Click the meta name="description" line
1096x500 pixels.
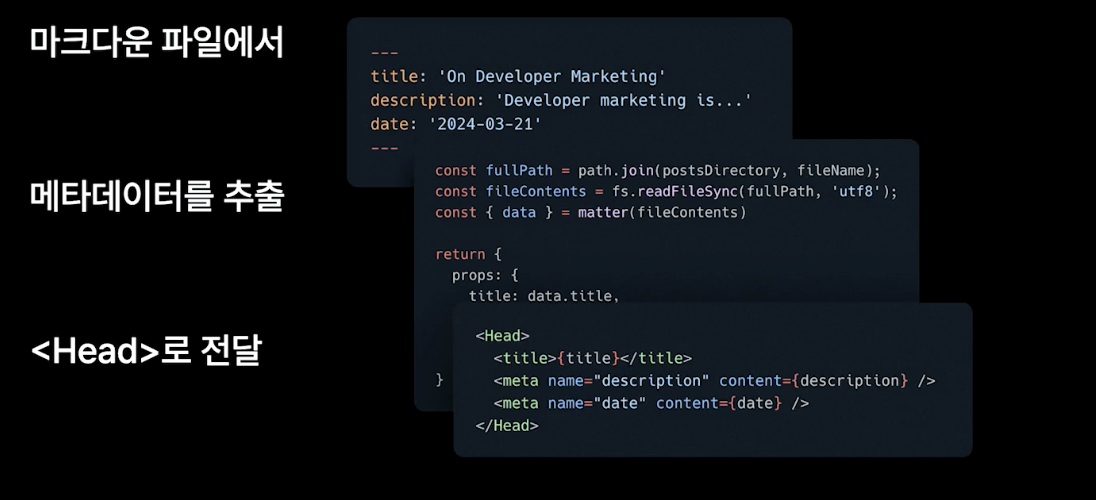[x=714, y=380]
